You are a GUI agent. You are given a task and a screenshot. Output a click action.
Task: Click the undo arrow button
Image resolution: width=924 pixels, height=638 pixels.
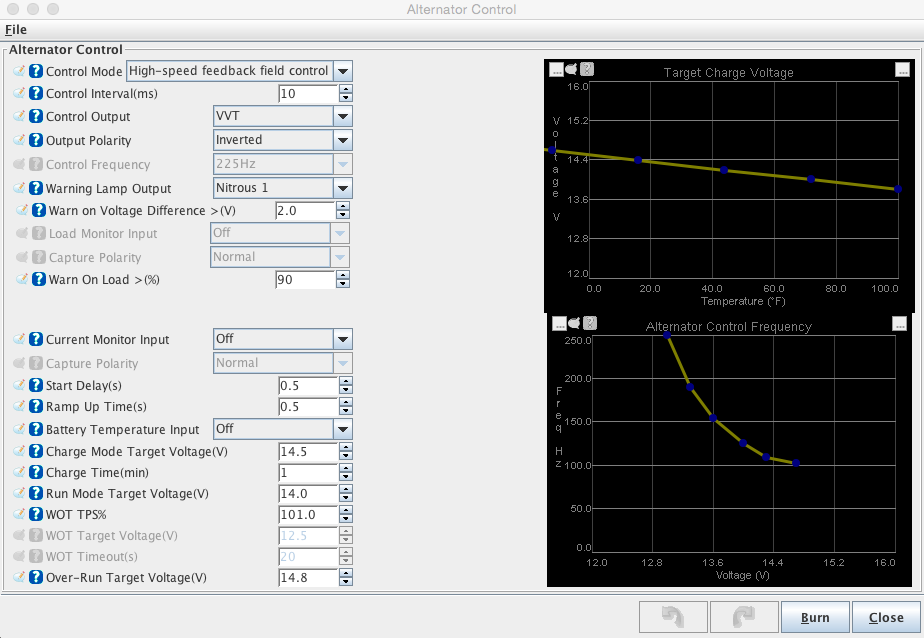pos(672,617)
